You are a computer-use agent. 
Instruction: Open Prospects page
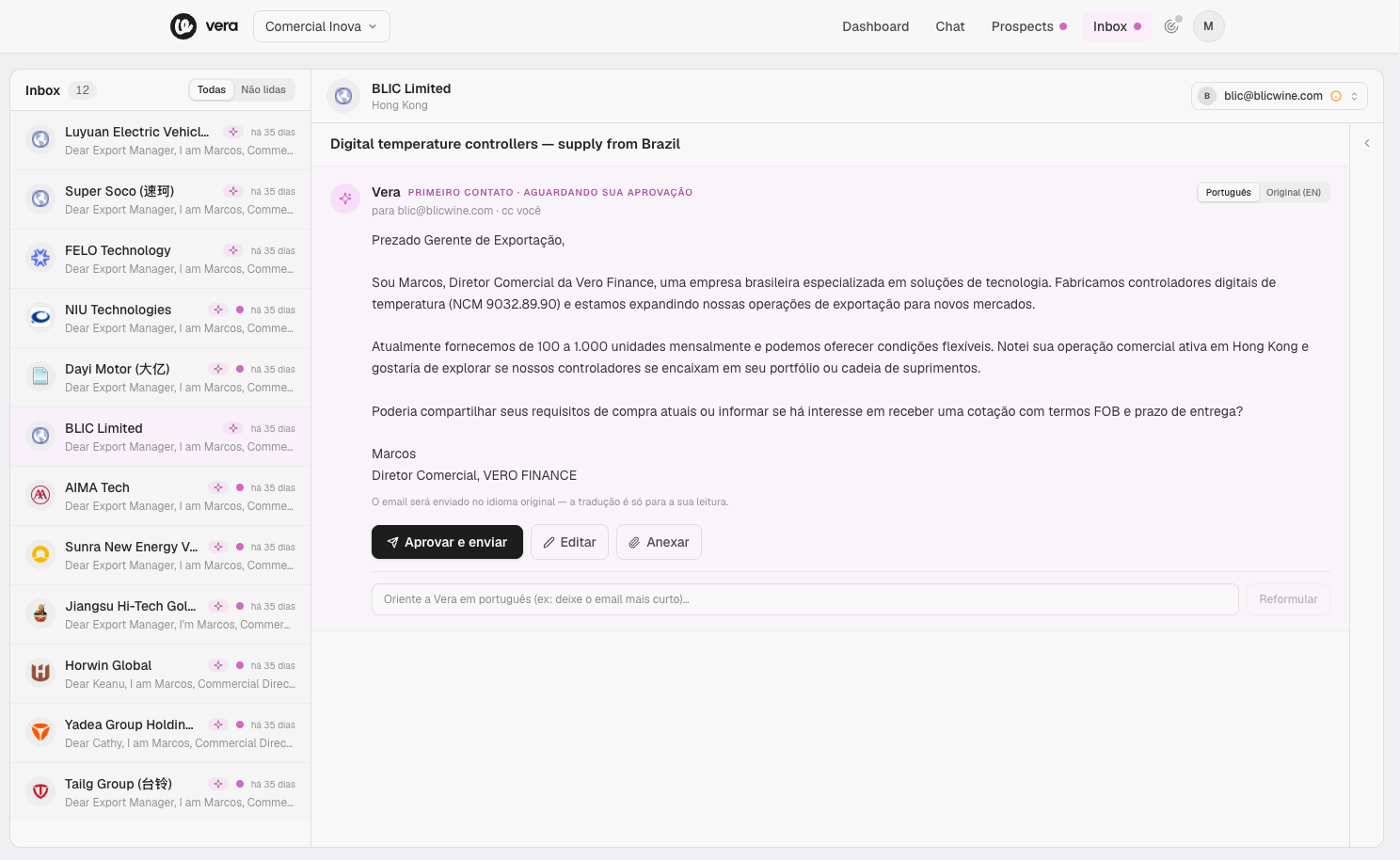(1028, 26)
